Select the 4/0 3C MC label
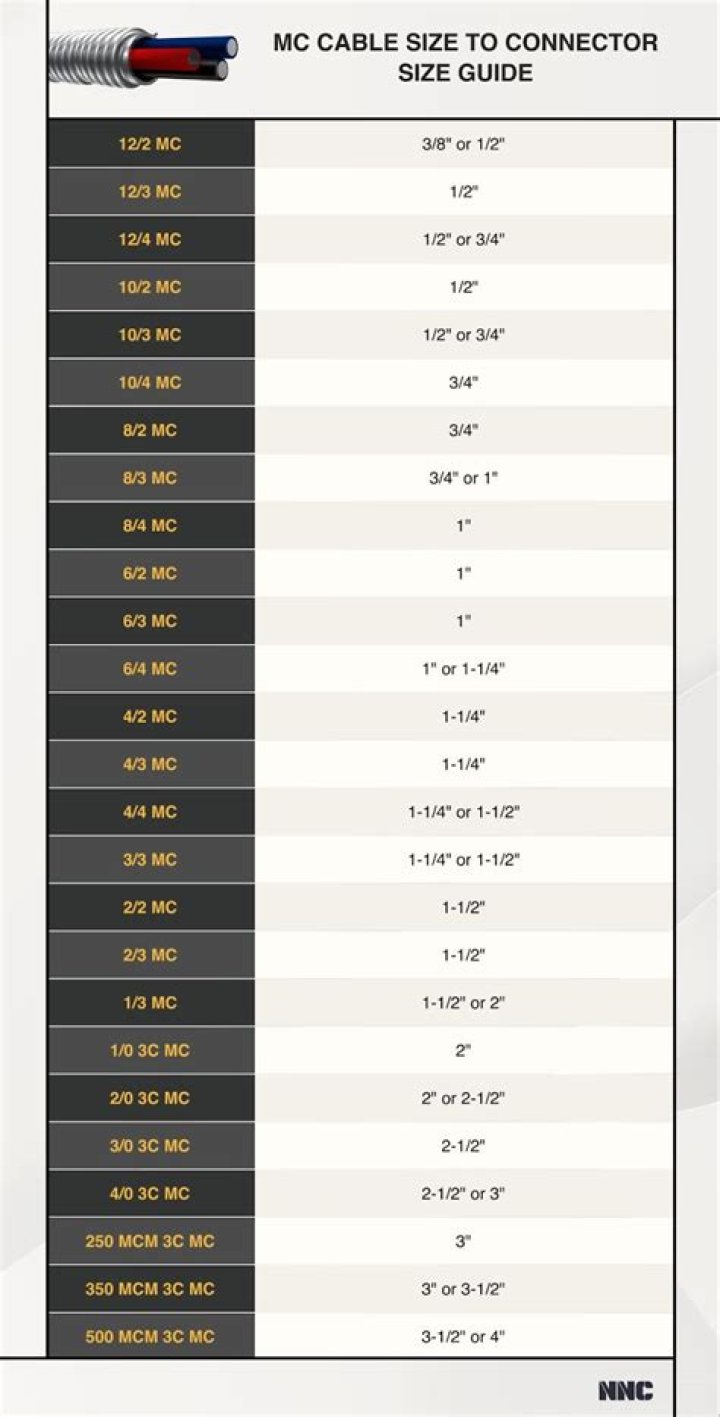 click(150, 1193)
